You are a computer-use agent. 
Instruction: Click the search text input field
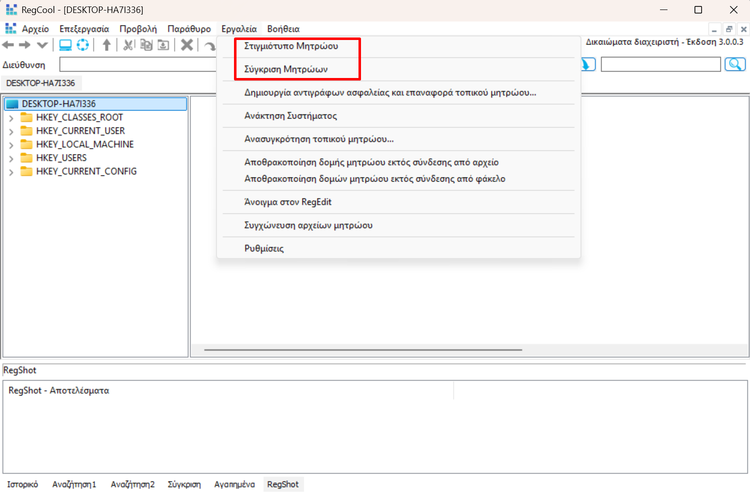[660, 64]
